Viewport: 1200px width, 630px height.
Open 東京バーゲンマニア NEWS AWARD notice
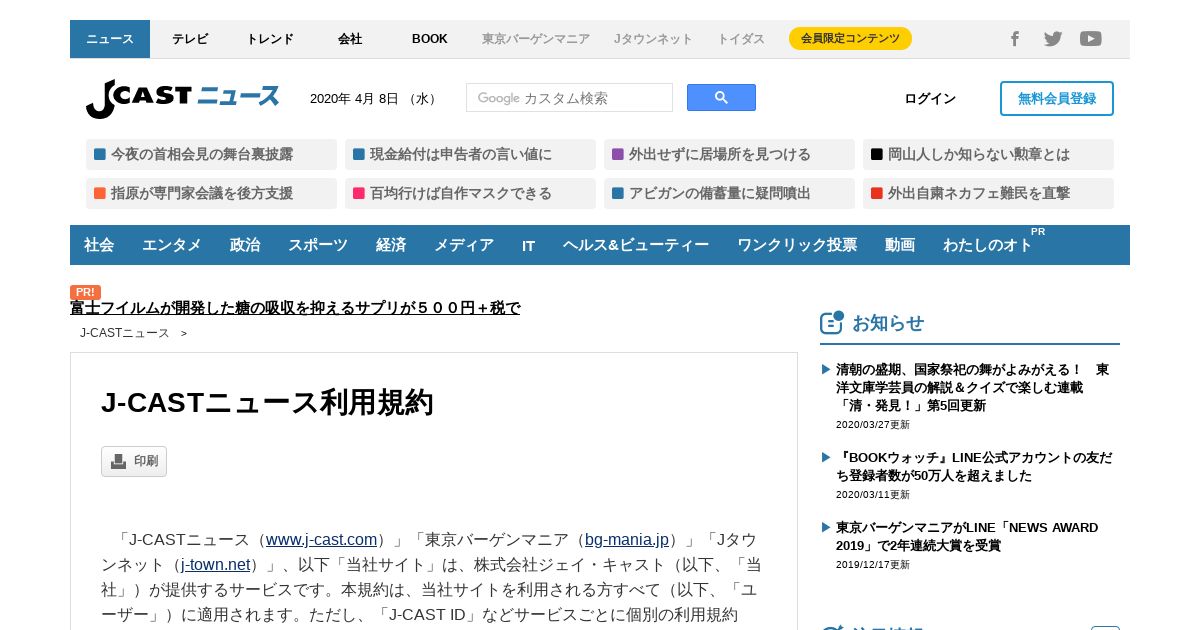(x=967, y=536)
